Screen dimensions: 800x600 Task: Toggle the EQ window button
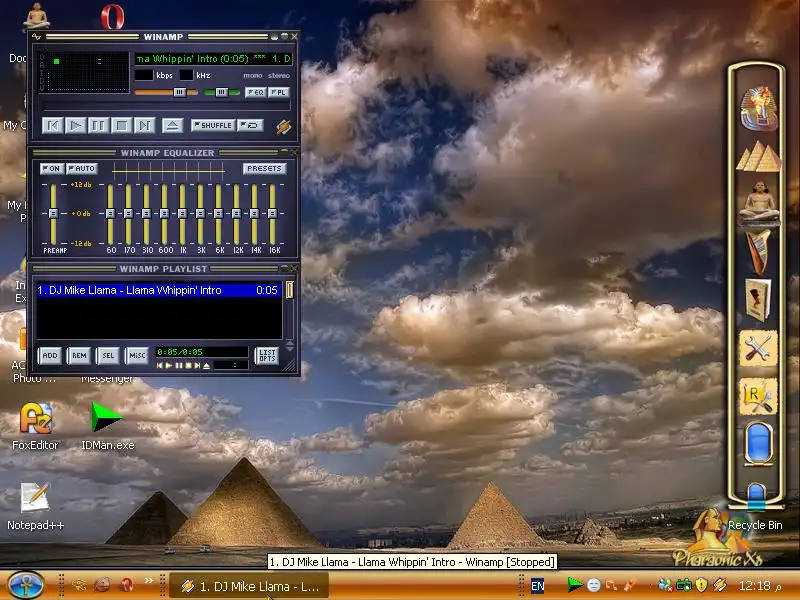pyautogui.click(x=256, y=92)
